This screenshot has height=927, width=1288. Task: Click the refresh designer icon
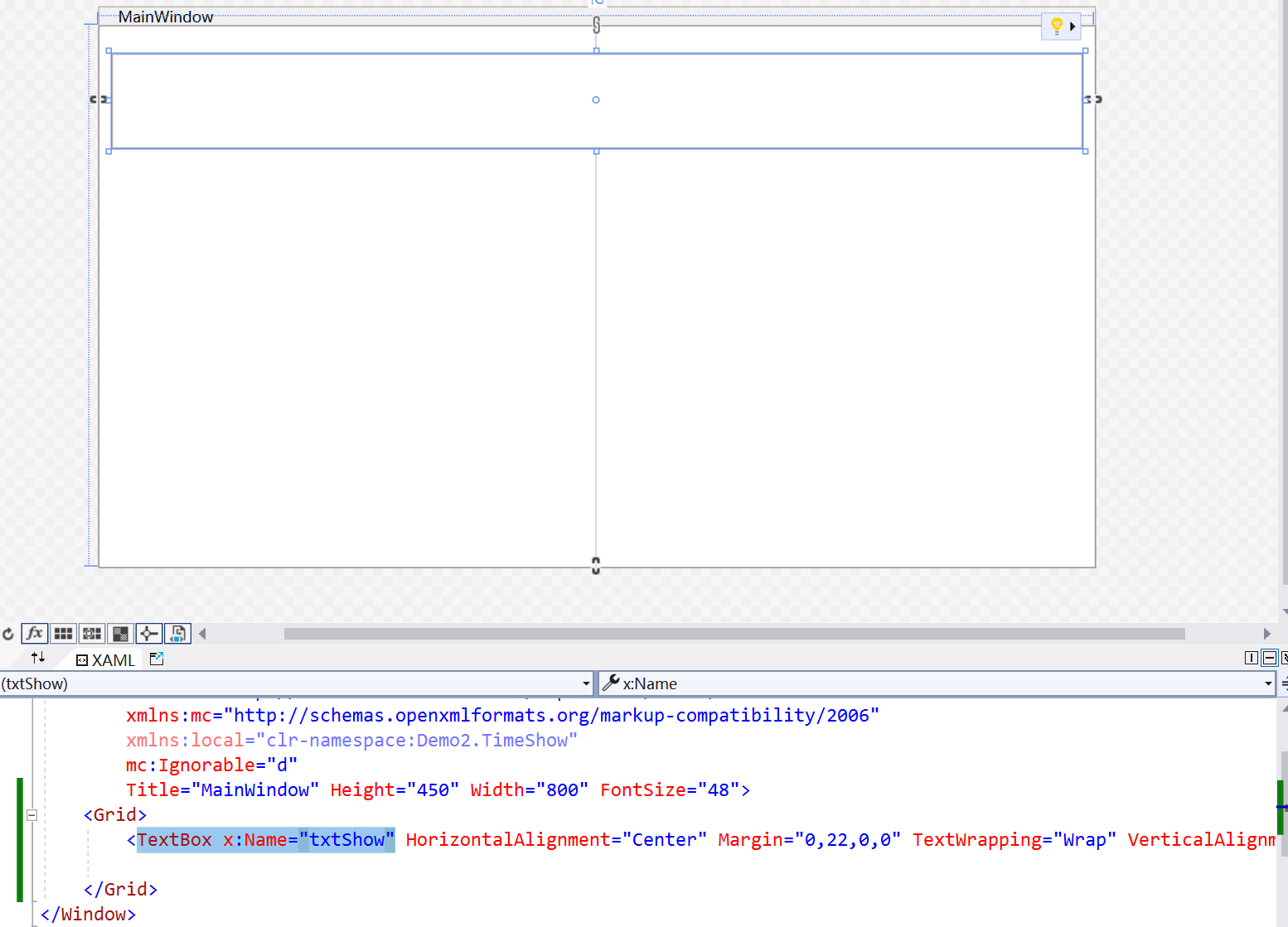pos(8,634)
